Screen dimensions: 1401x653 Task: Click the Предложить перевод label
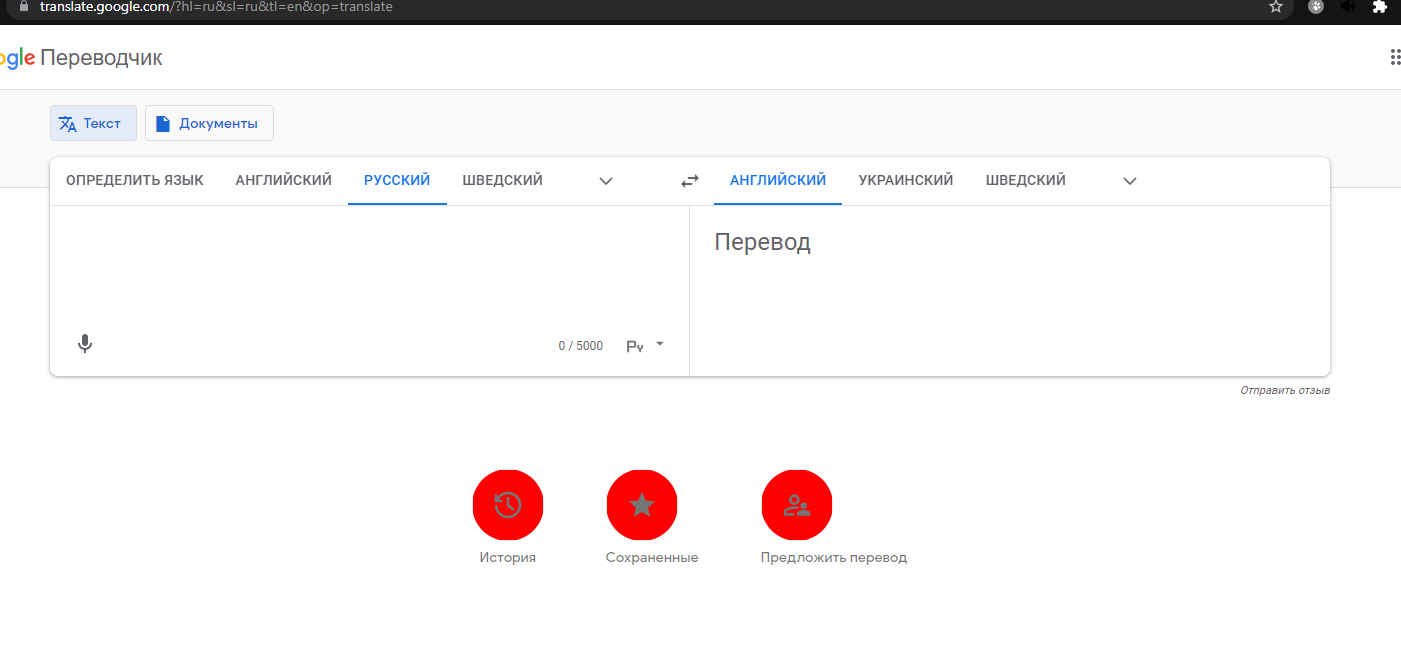coord(834,558)
